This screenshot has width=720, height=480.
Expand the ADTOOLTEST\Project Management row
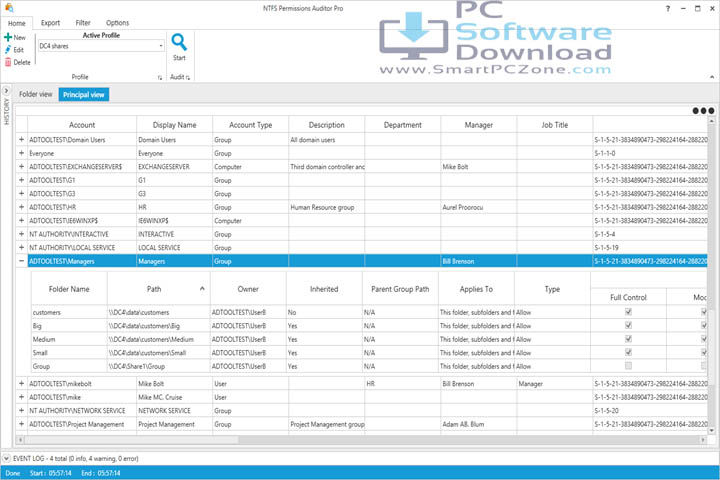click(22, 424)
